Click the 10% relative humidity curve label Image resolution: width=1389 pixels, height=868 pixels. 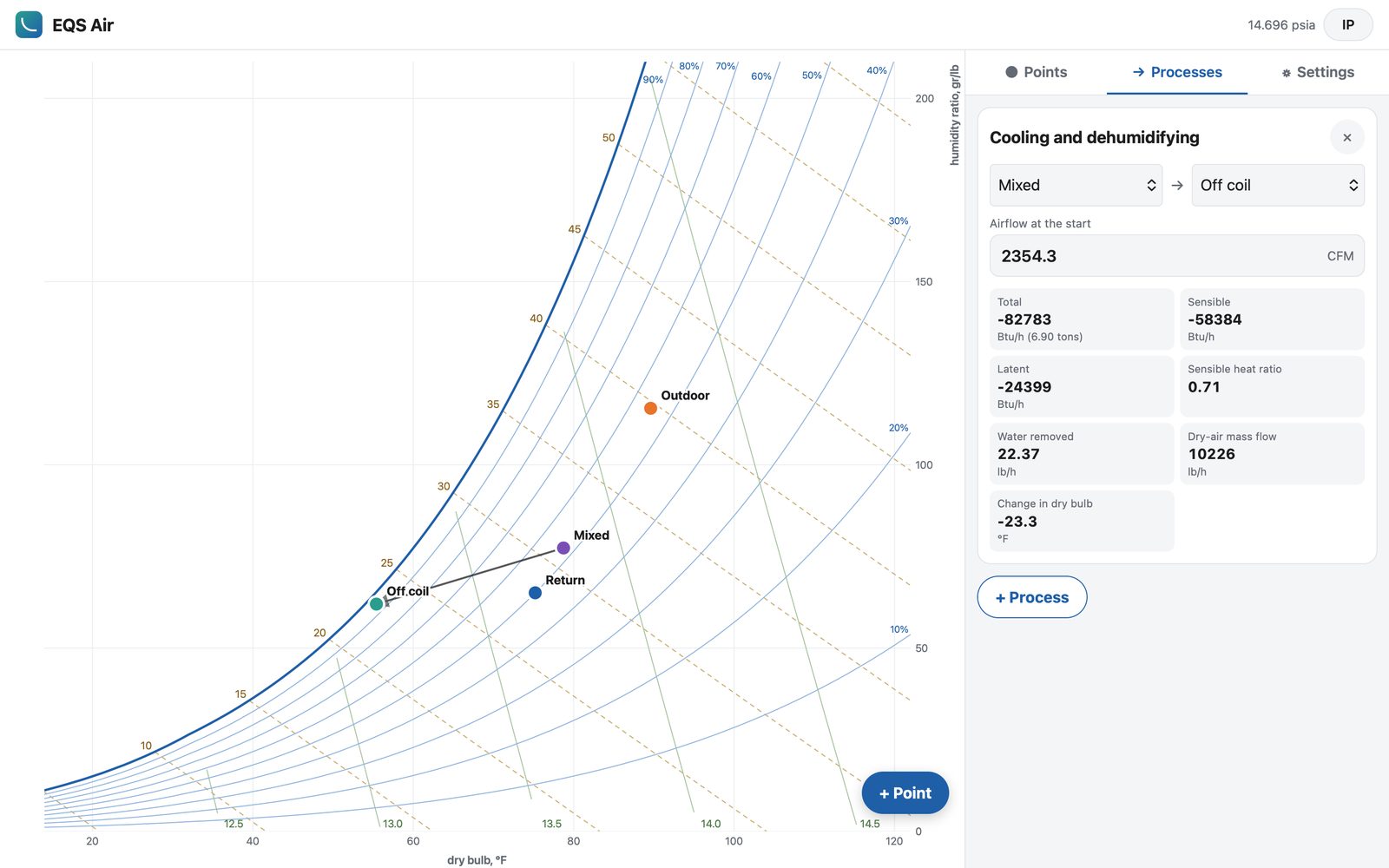pos(899,629)
